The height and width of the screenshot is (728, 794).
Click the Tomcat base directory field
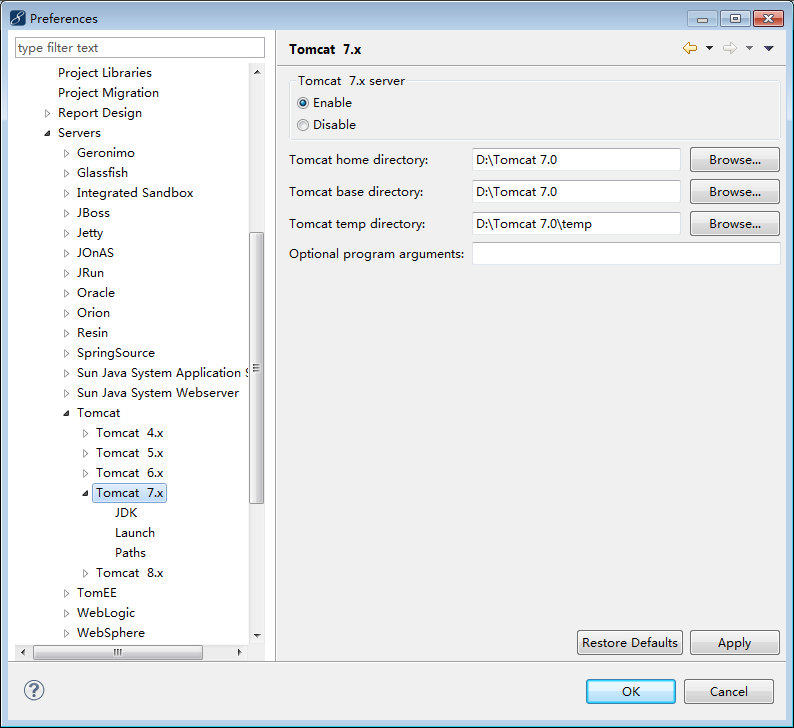pyautogui.click(x=576, y=192)
